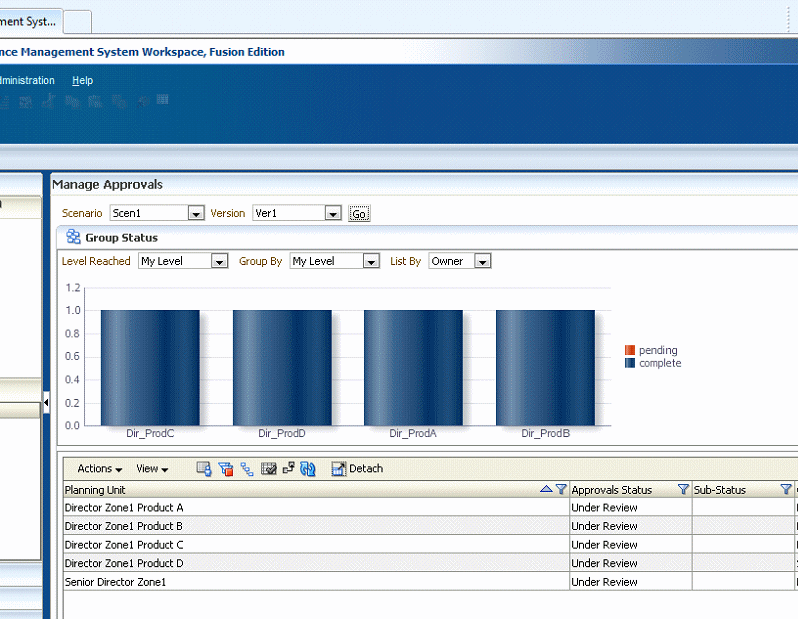Click the Refresh arrows icon in table toolbar
The width and height of the screenshot is (798, 619).
(308, 468)
